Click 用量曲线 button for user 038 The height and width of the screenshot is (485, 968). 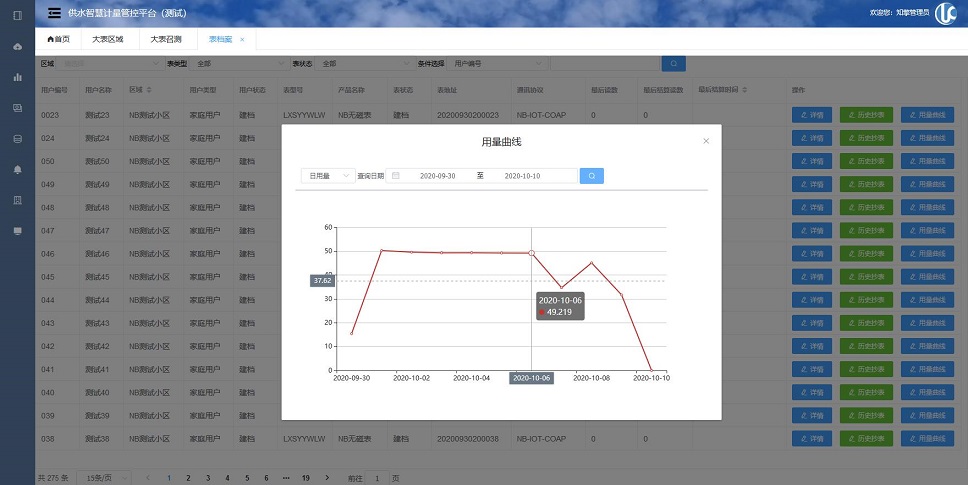[927, 439]
